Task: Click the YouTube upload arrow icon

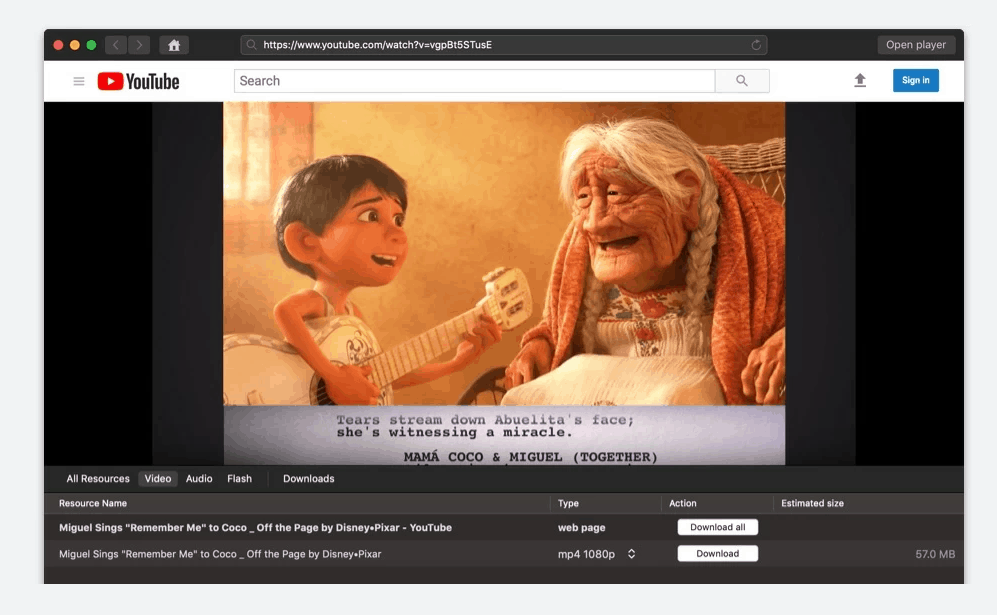Action: coord(860,80)
